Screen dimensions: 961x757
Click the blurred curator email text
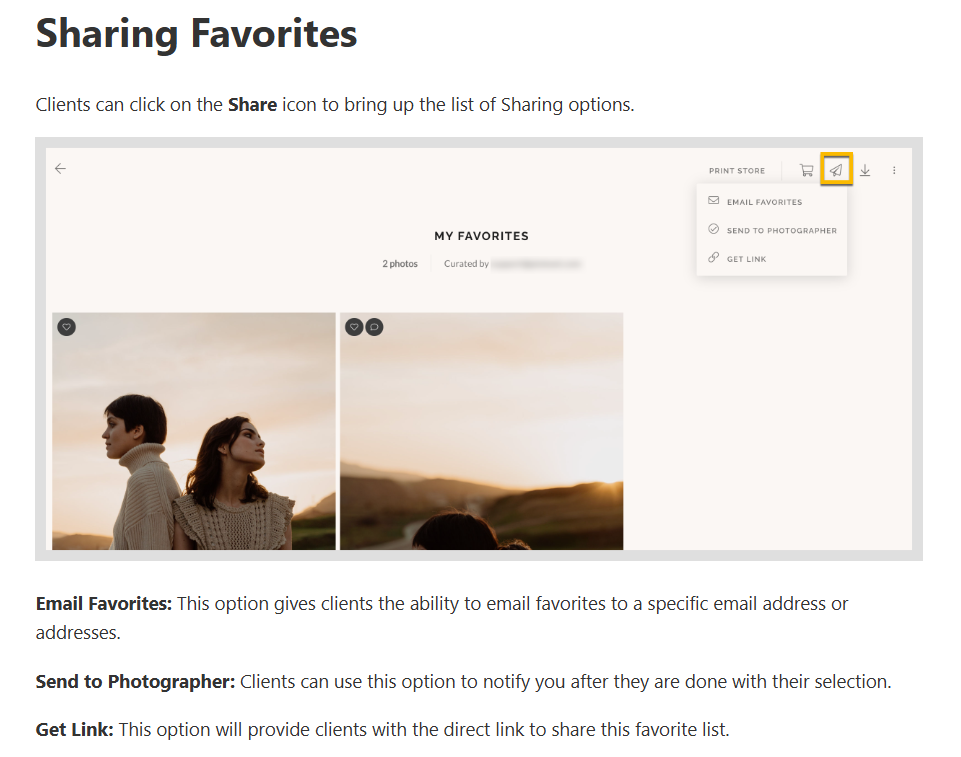[536, 264]
